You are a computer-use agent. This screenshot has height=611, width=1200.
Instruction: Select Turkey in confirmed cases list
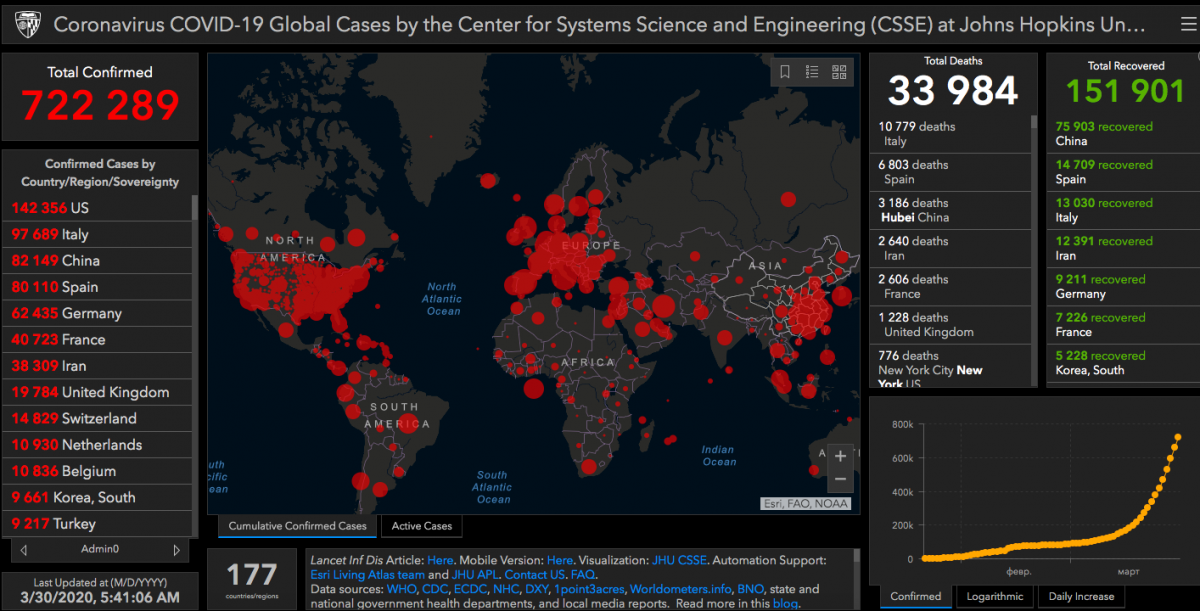97,523
